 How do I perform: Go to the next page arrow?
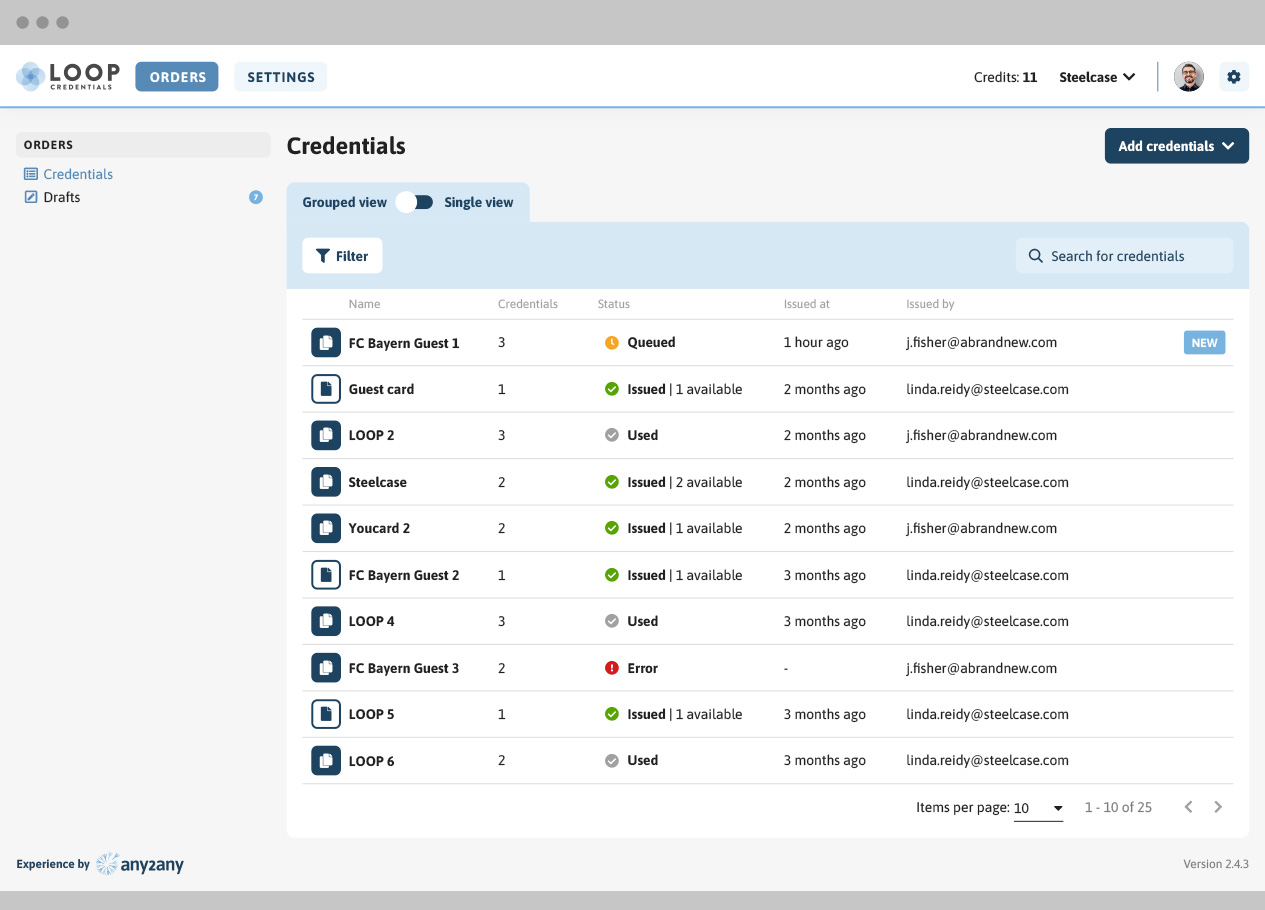click(1218, 807)
